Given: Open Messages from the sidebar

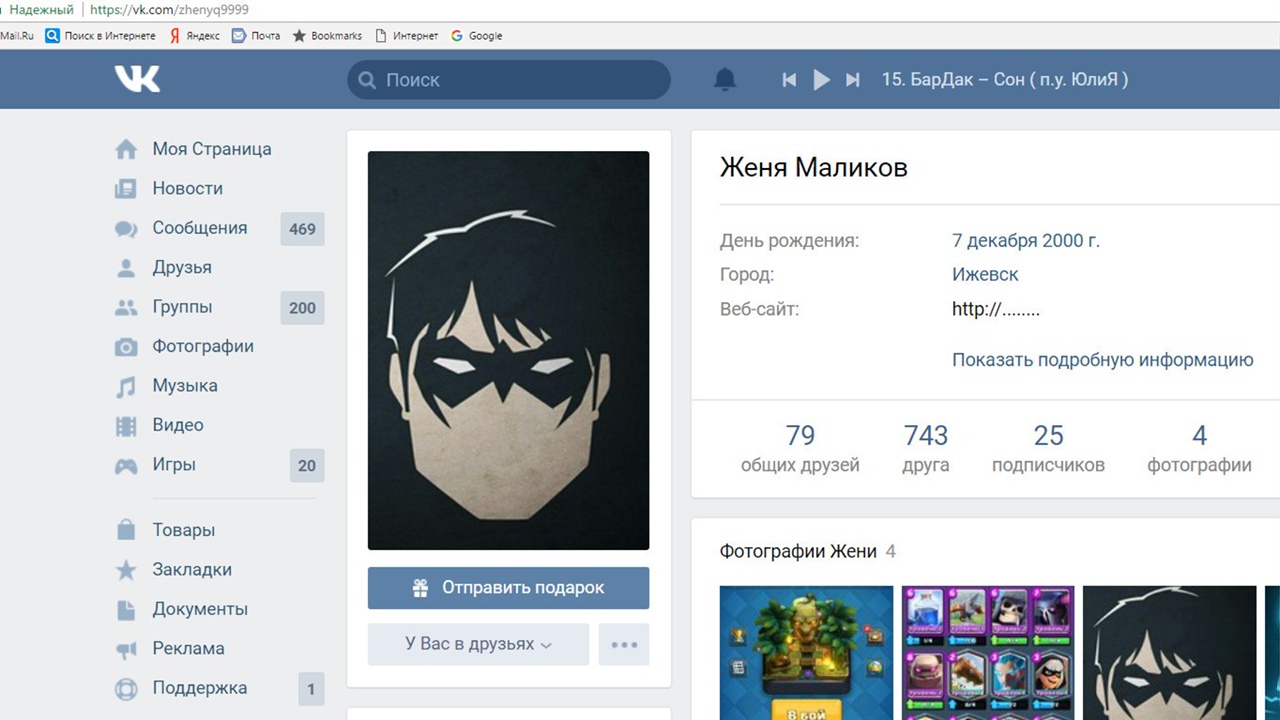Looking at the screenshot, I should click(x=199, y=228).
